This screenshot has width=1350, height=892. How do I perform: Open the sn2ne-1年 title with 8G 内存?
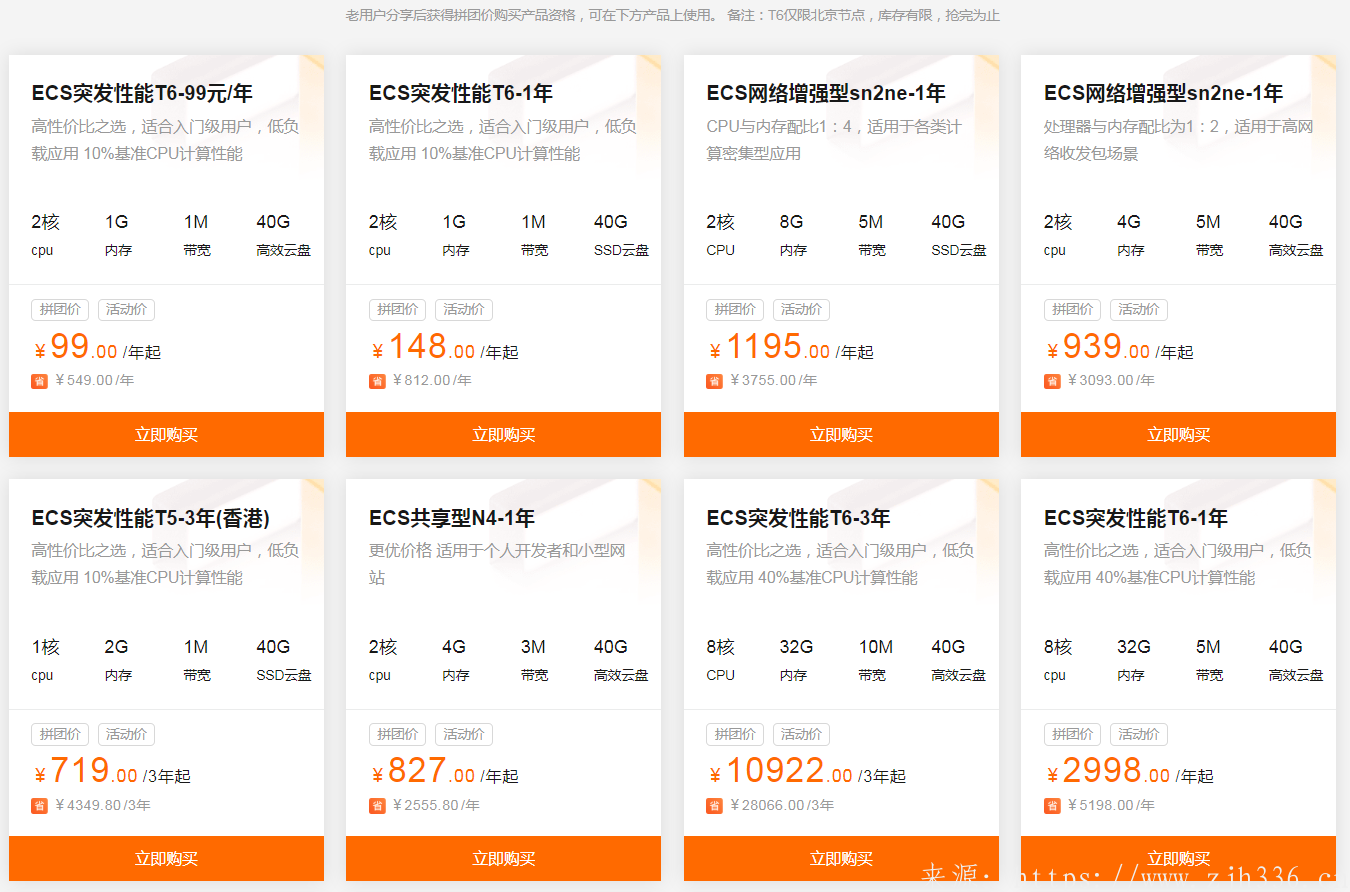pos(826,94)
